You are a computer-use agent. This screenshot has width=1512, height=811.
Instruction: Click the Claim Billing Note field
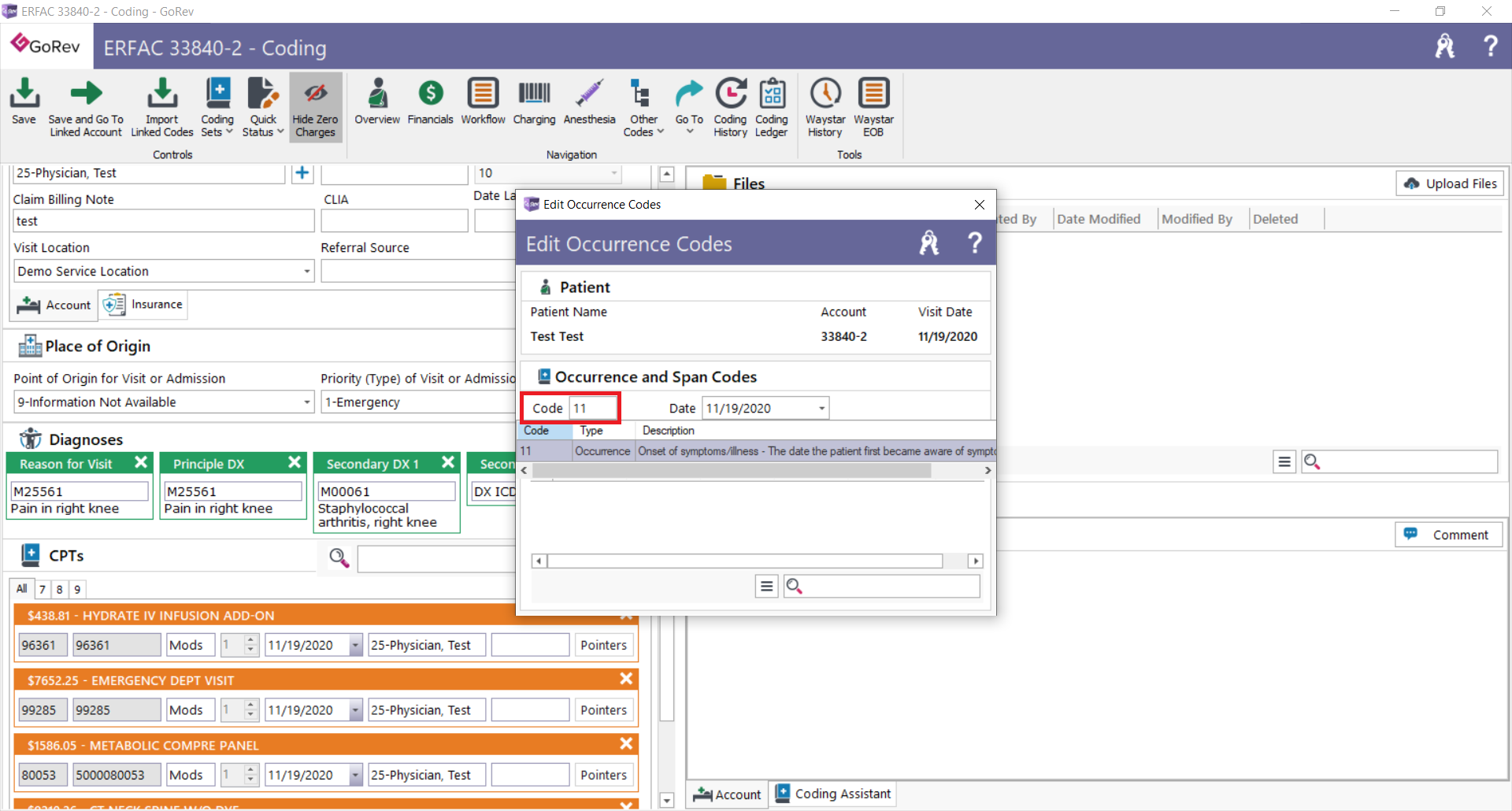164,221
